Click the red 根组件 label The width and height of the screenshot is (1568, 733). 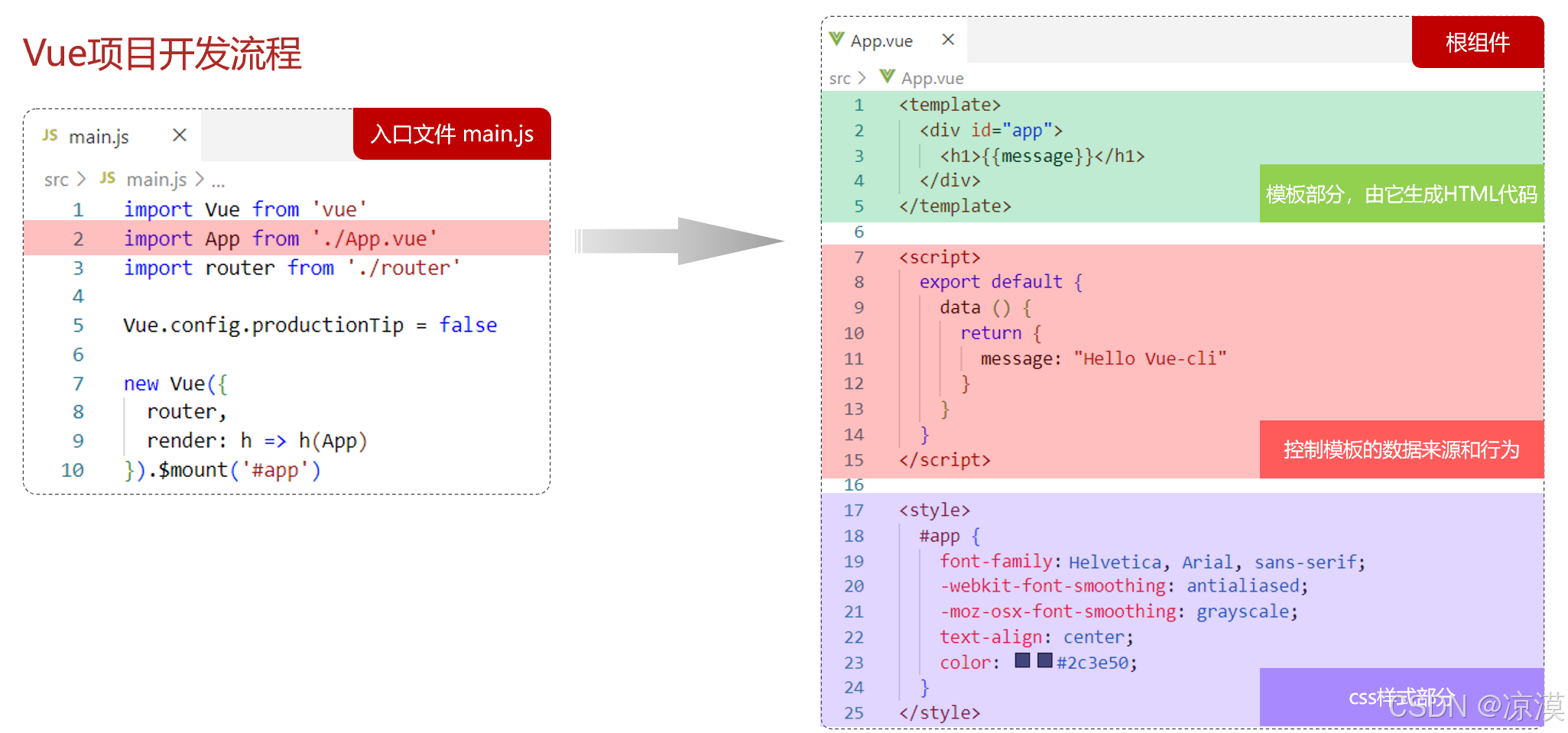(1477, 43)
